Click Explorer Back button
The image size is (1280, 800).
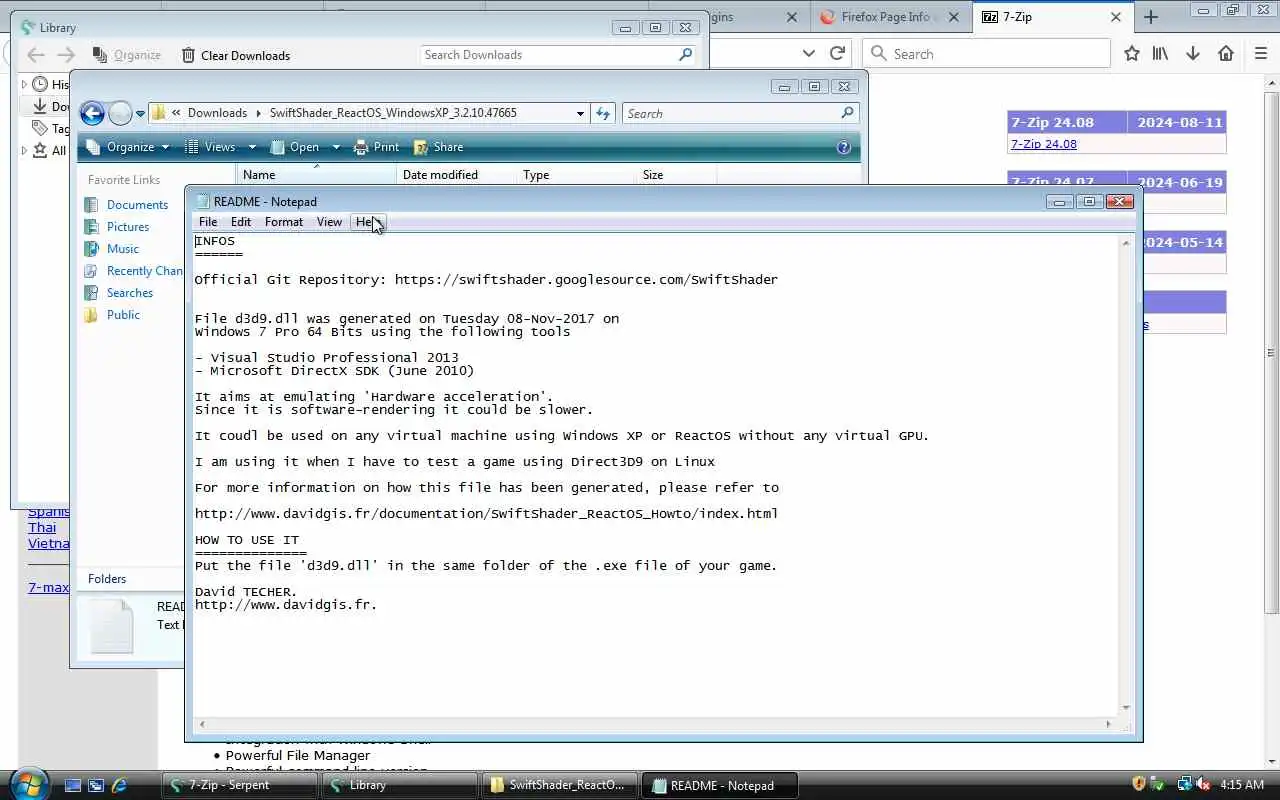click(x=92, y=113)
